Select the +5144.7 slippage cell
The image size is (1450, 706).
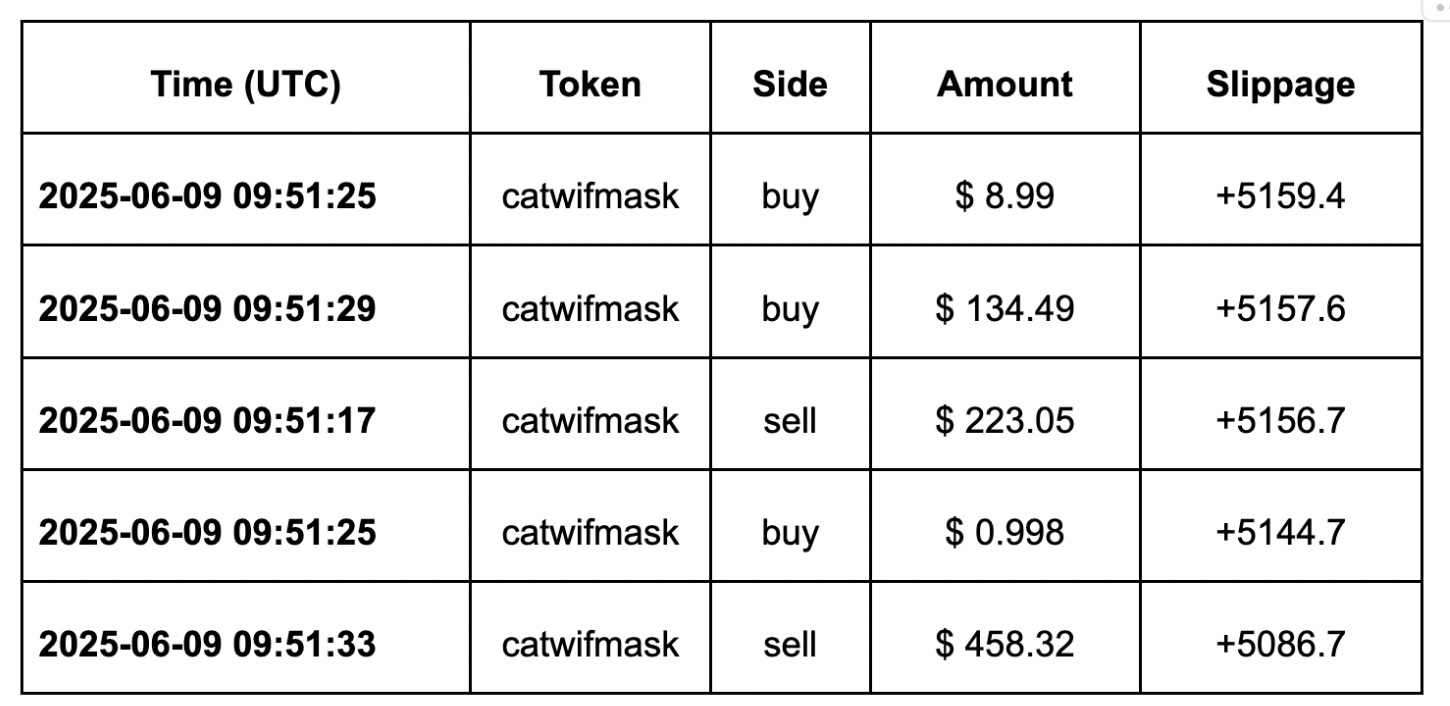pos(1281,532)
